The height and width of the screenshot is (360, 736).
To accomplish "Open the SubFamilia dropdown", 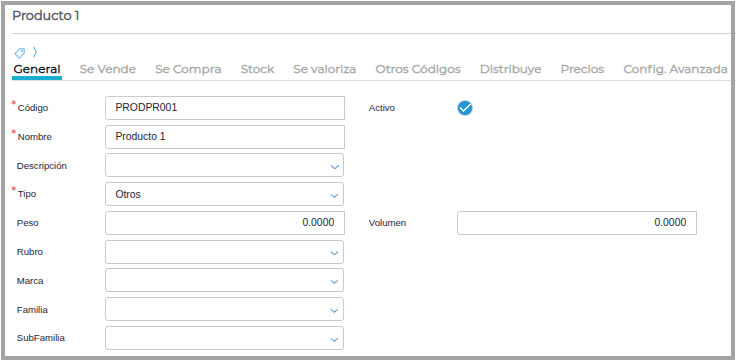I will click(x=224, y=338).
